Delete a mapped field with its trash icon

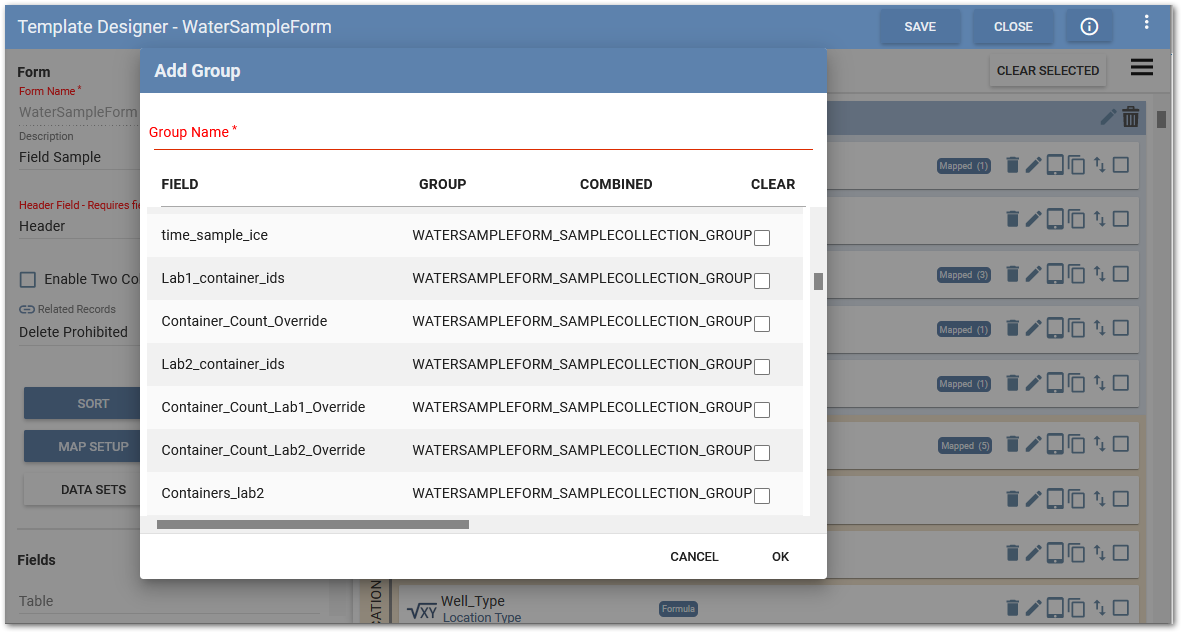(x=1012, y=164)
